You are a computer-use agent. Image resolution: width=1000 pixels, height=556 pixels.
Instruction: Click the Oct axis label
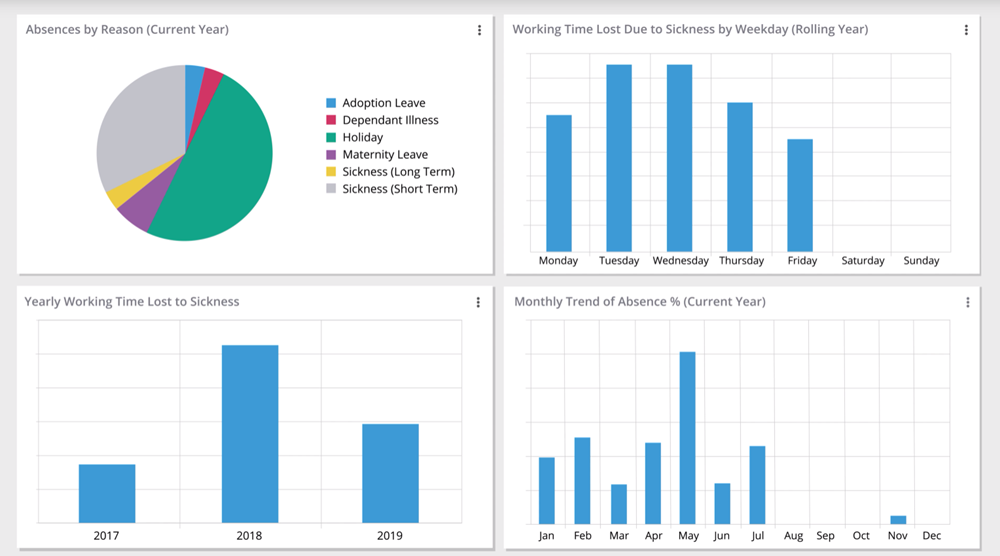tap(861, 536)
